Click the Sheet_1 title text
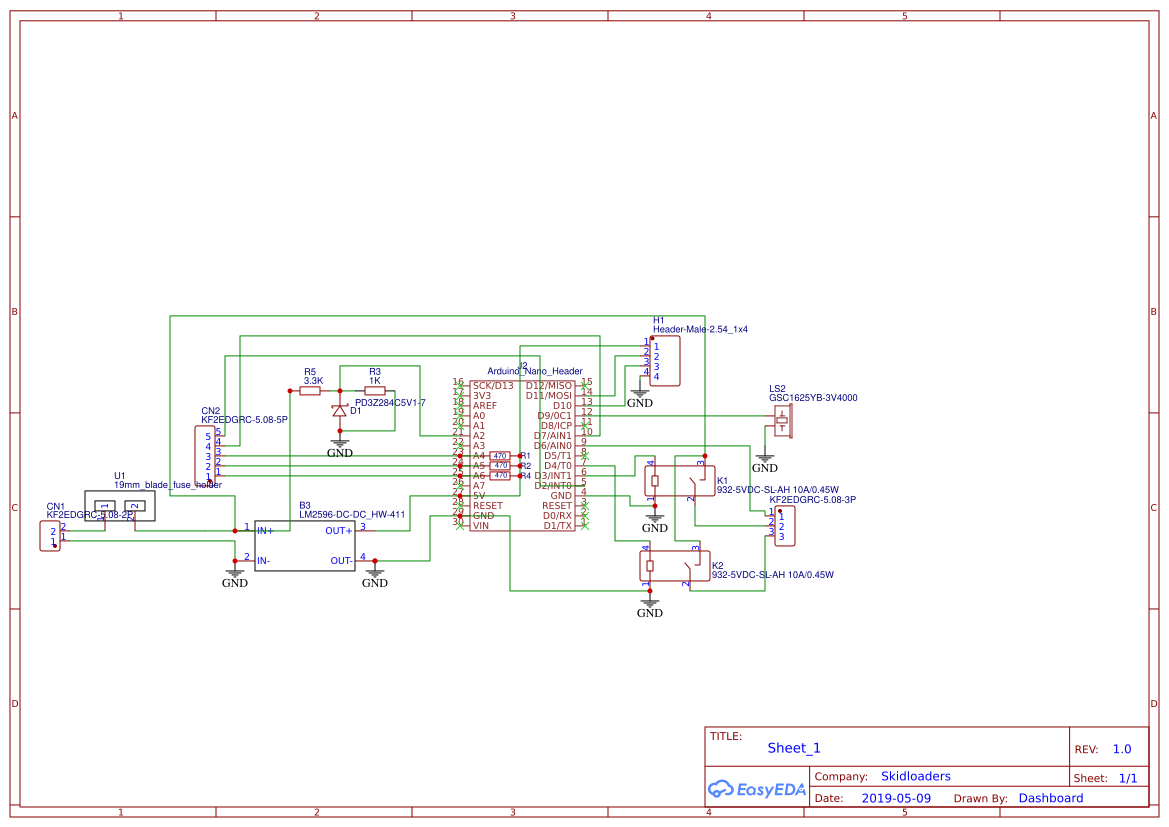The image size is (1169, 827). pyautogui.click(x=794, y=748)
